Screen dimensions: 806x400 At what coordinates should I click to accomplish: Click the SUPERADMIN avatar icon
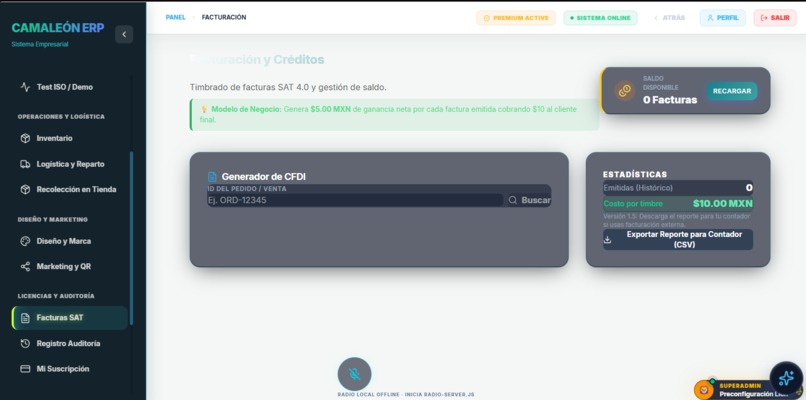tap(704, 390)
